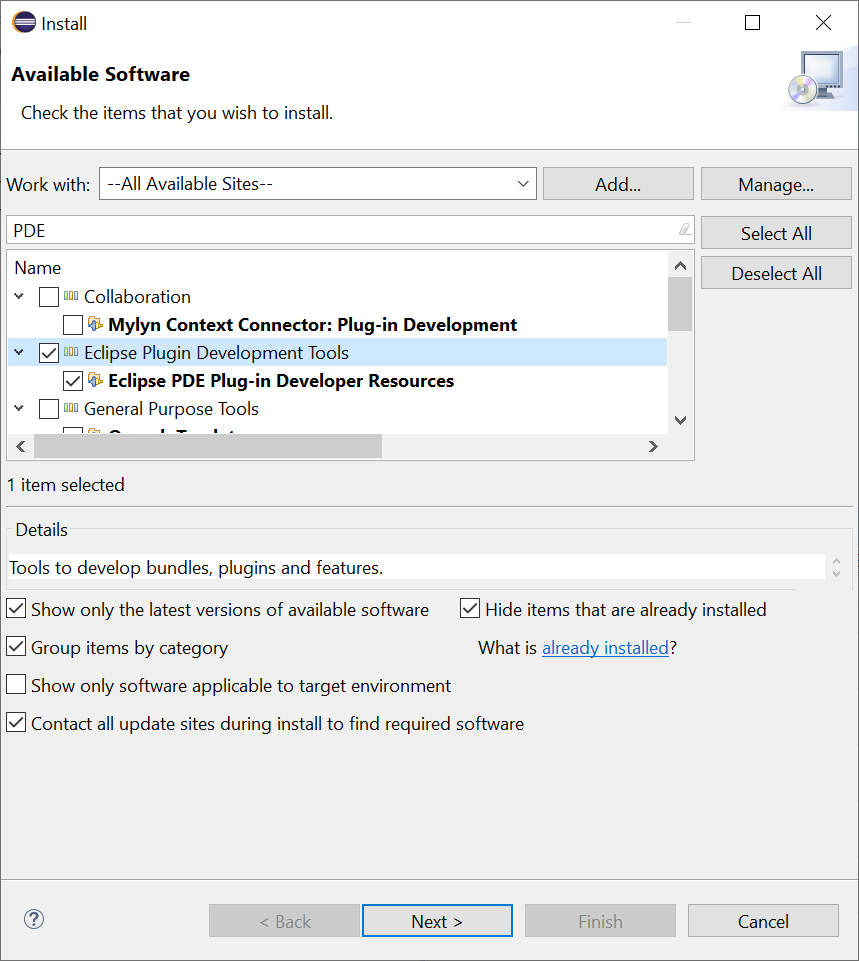Toggle Contact all update sites during install
Image resolution: width=859 pixels, height=961 pixels.
(x=16, y=723)
